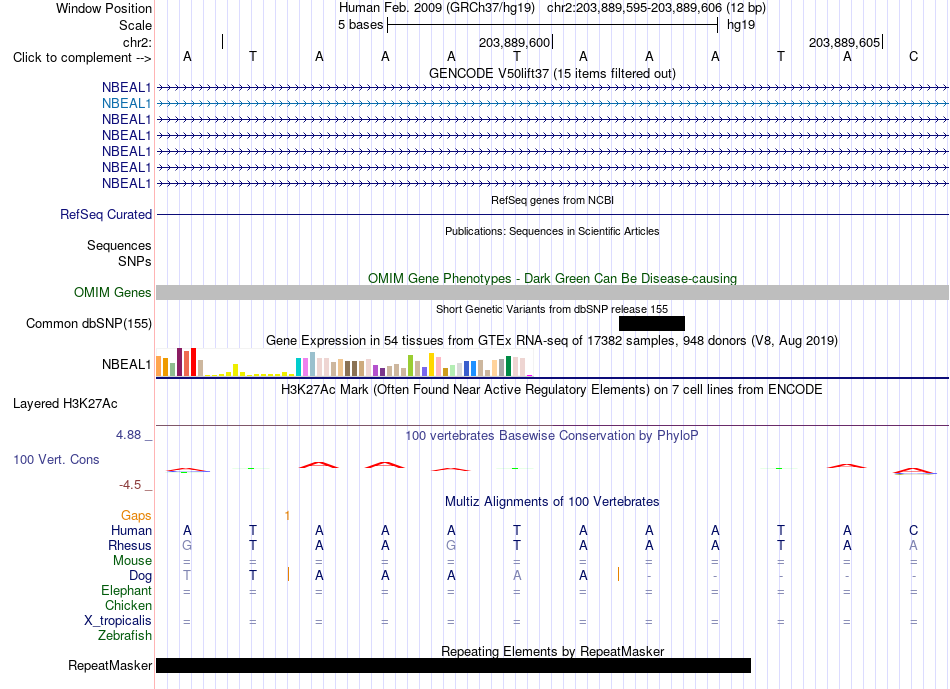Click the orange '1' in Gaps row
The image size is (950, 689).
[287, 516]
